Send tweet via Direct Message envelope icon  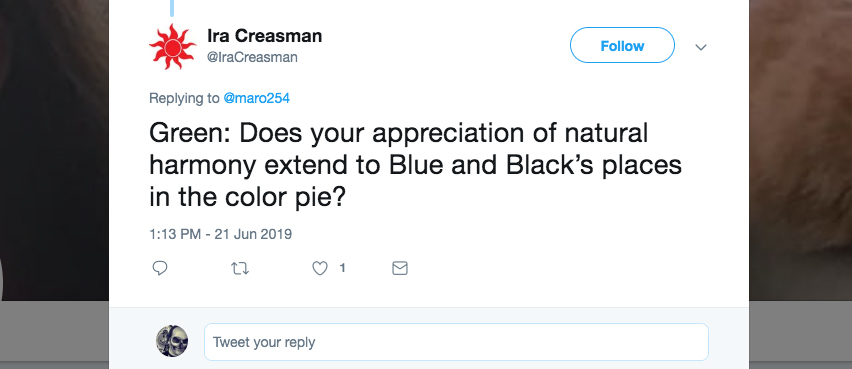click(x=400, y=268)
